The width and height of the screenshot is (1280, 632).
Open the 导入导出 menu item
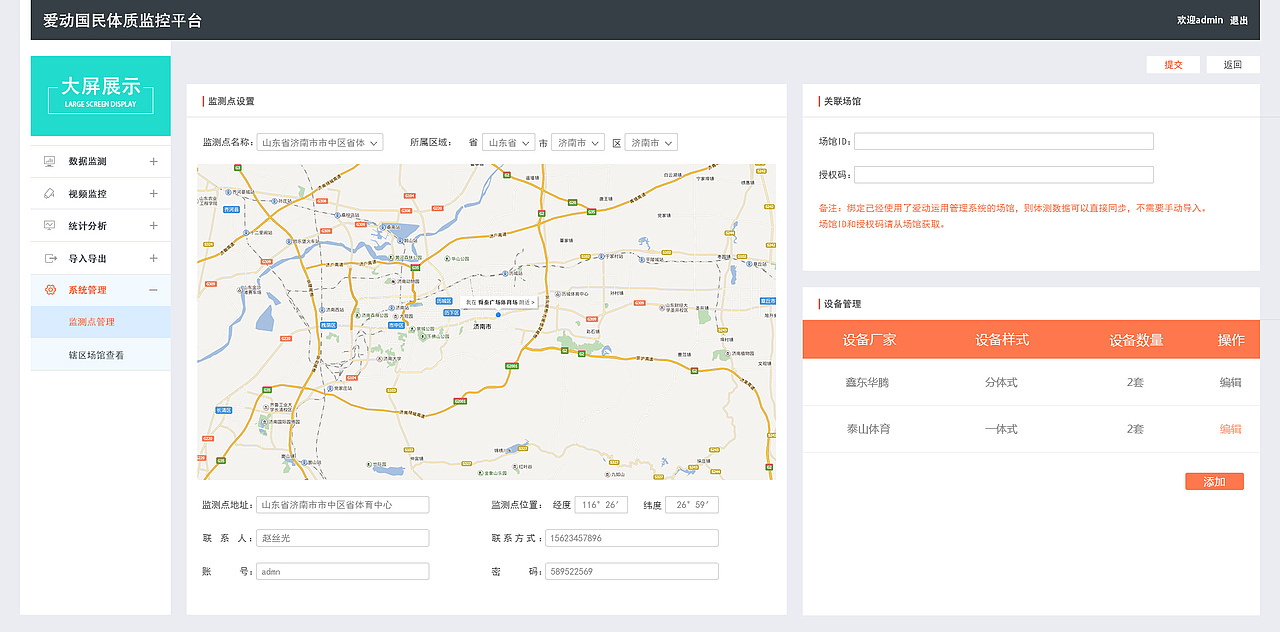click(101, 258)
